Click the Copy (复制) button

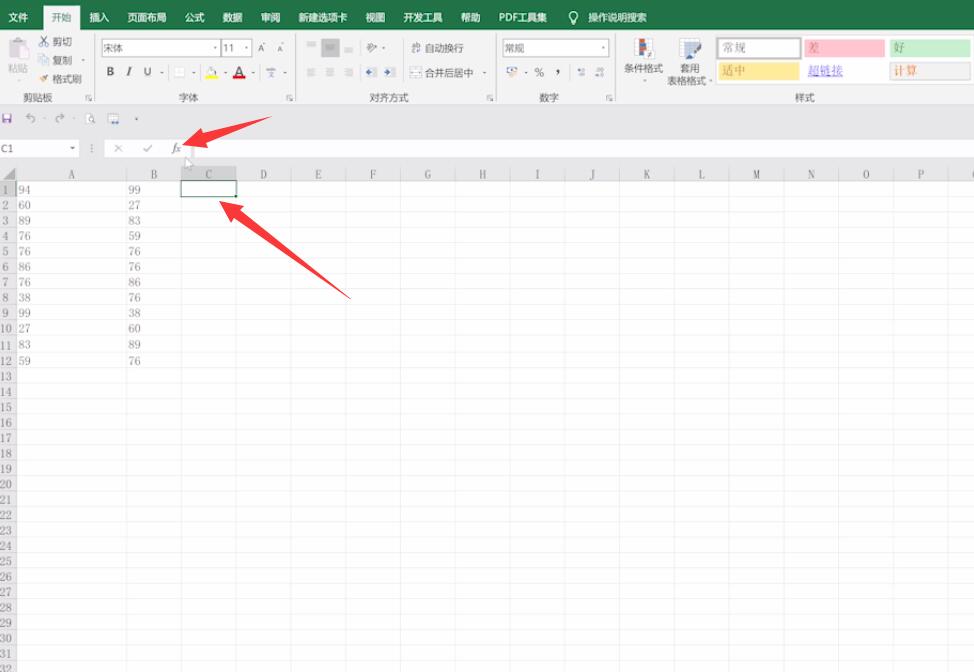click(55, 60)
